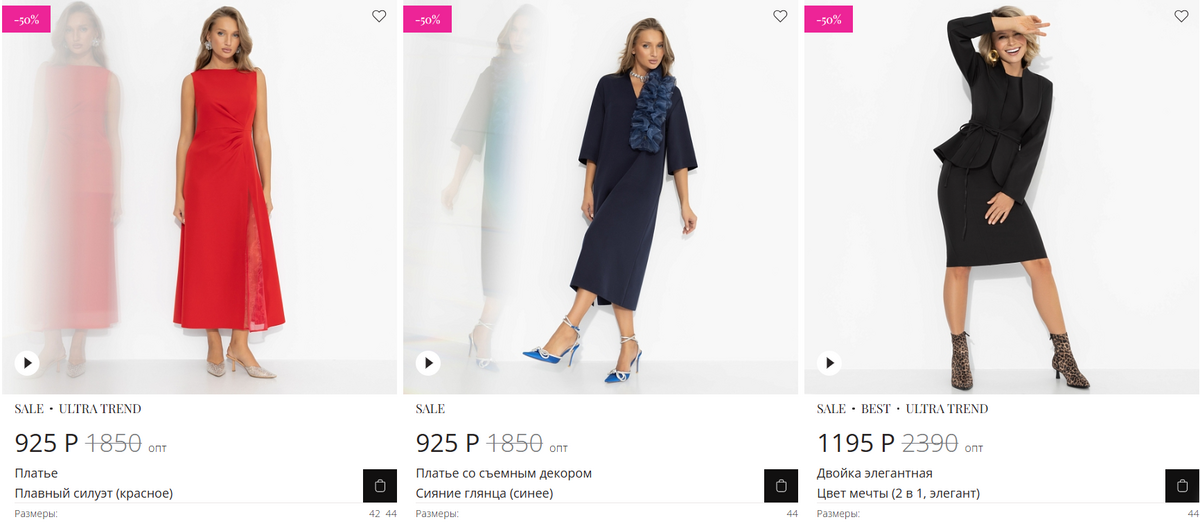Open navy dress product image
The width and height of the screenshot is (1200, 524).
[600, 200]
